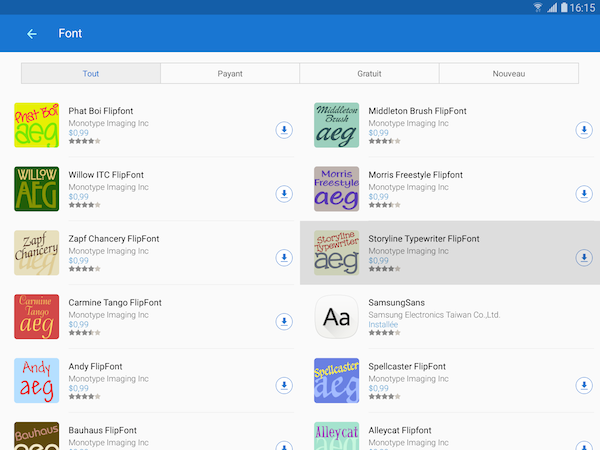
Task: Open Storyline Typewriter font thumbnail
Action: point(337,253)
